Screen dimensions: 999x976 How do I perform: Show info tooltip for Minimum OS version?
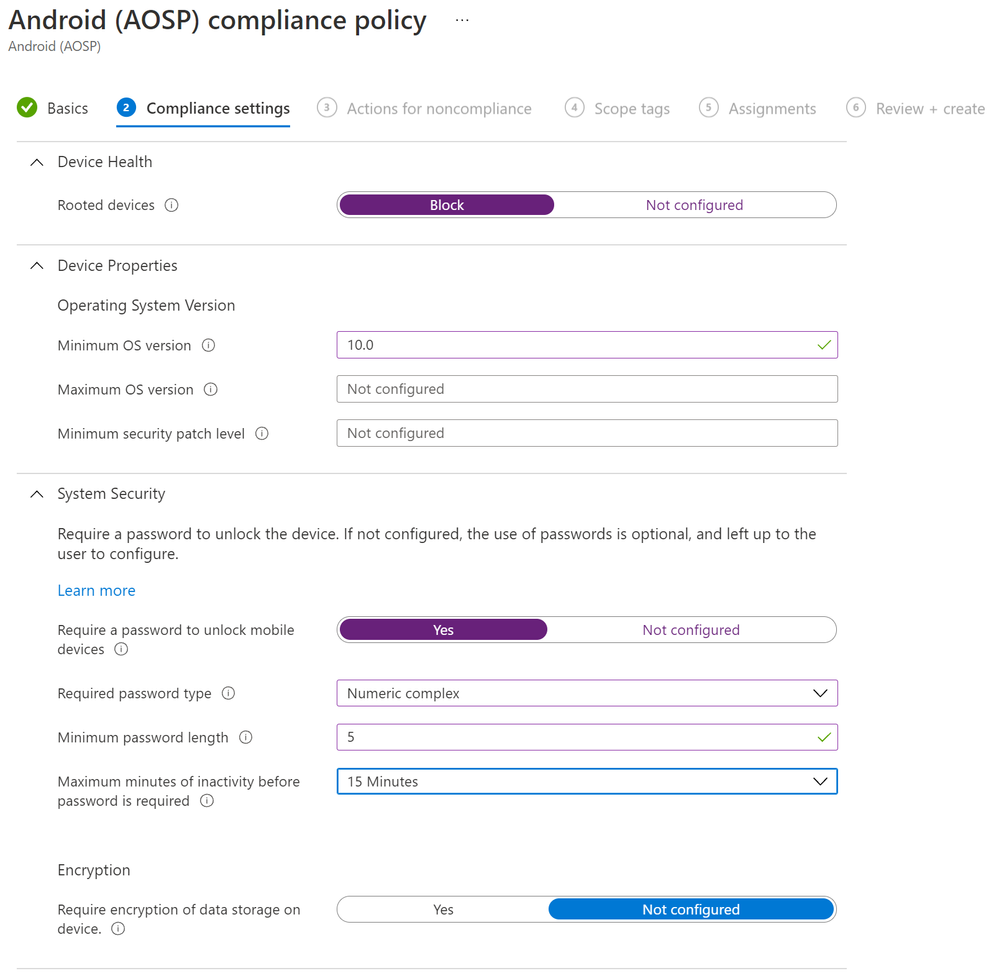pyautogui.click(x=208, y=345)
